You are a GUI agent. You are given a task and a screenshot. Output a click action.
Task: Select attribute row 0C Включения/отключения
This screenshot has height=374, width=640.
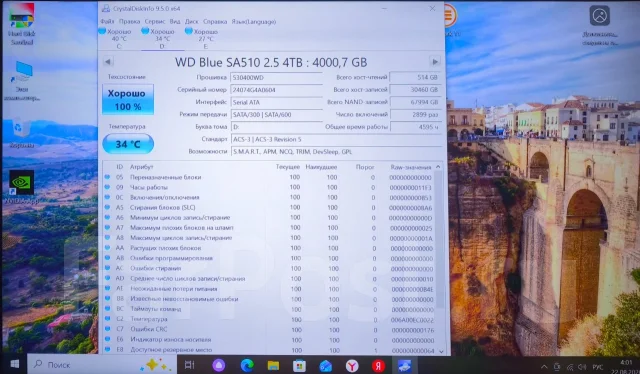(269, 198)
